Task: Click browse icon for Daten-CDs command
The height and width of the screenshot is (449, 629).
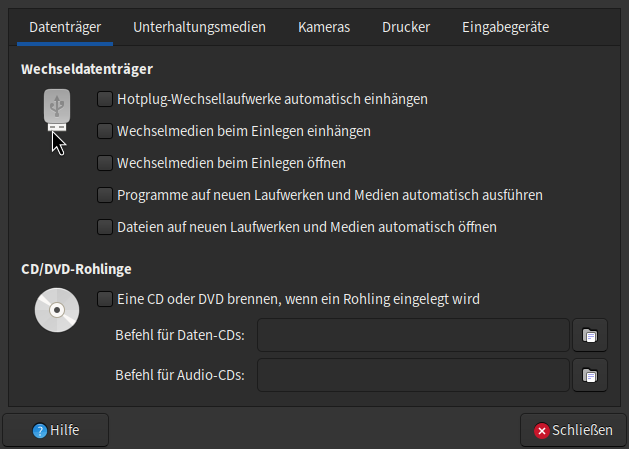Action: pyautogui.click(x=590, y=336)
